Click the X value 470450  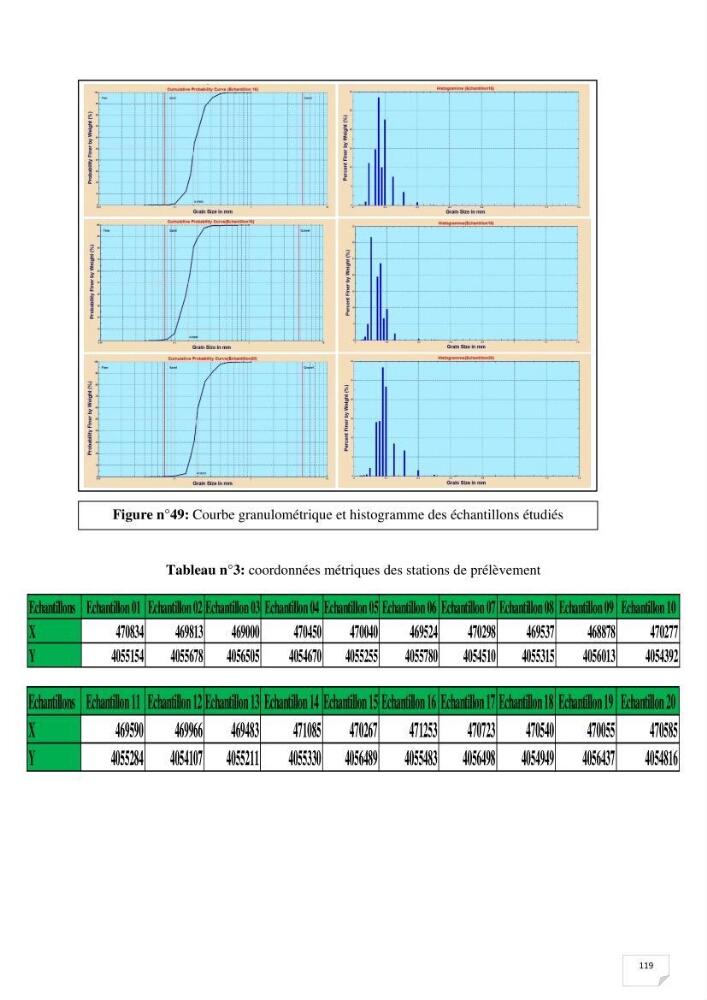pos(307,632)
